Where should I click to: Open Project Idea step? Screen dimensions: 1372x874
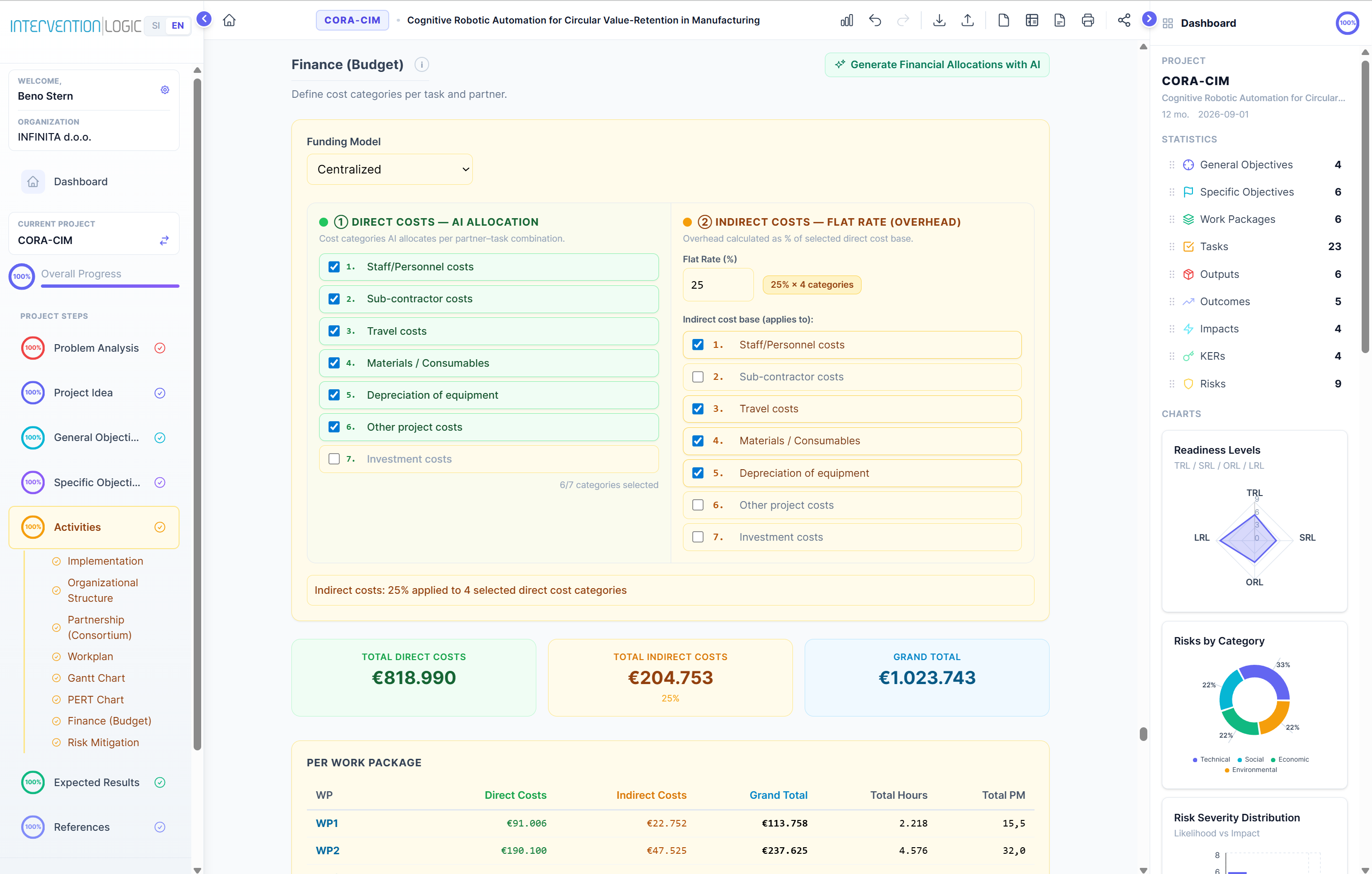[x=94, y=393]
